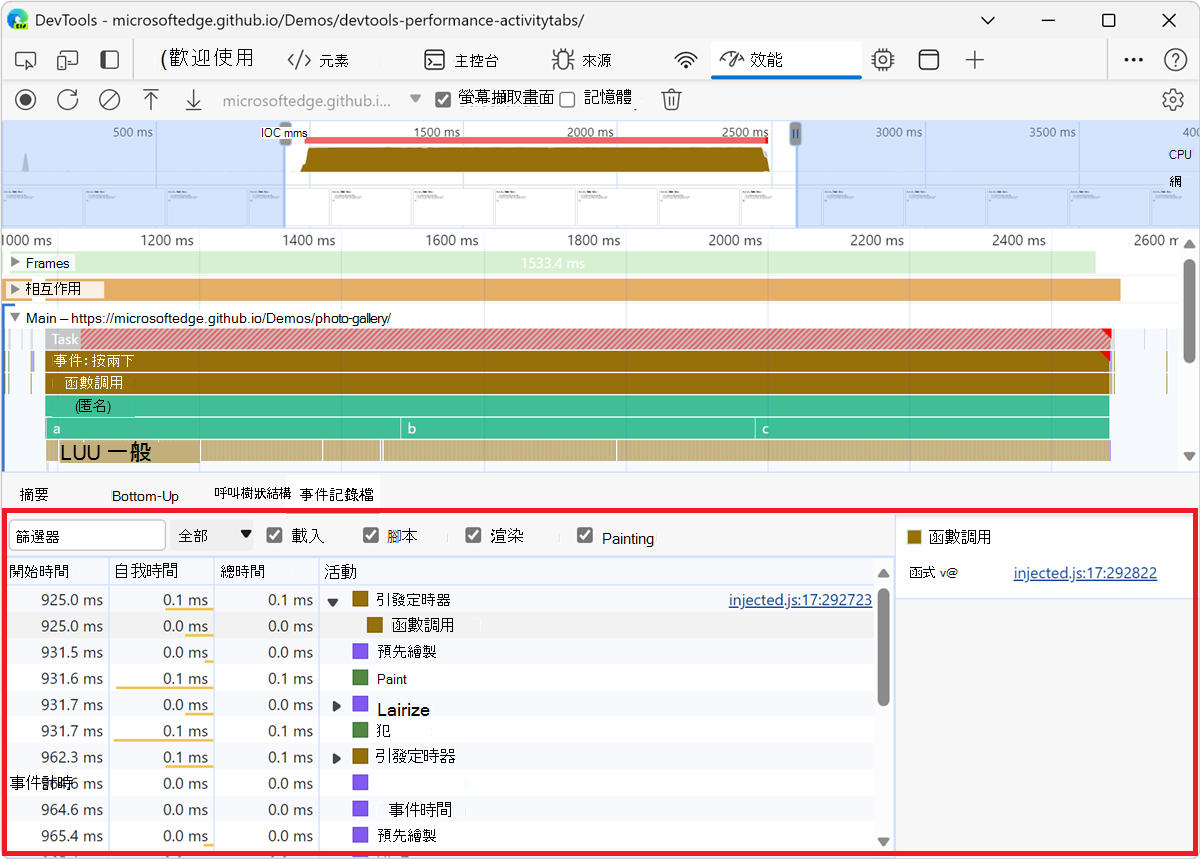Toggle the sidebar dock panel icon

coord(109,60)
